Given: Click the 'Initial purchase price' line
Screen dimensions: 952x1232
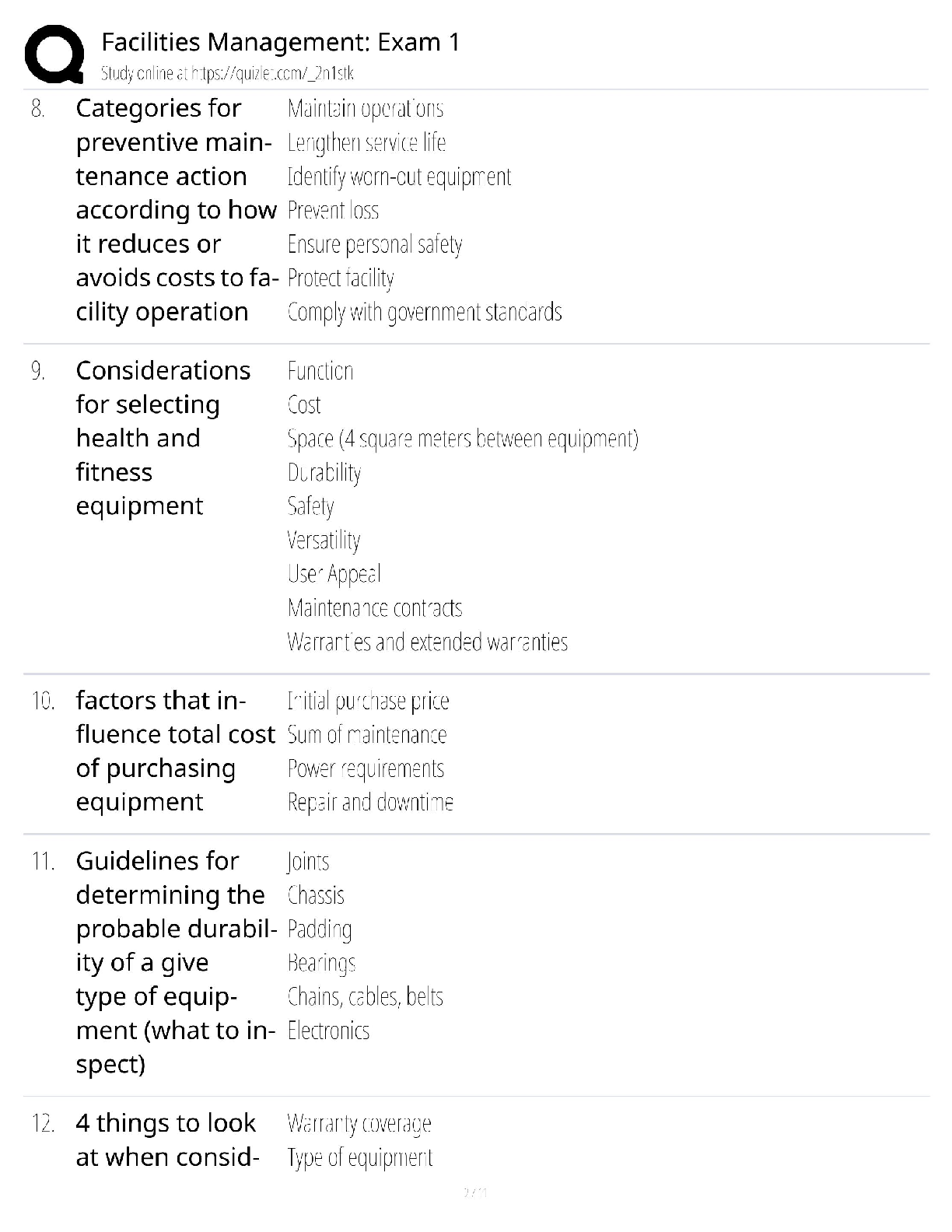Looking at the screenshot, I should click(x=369, y=702).
